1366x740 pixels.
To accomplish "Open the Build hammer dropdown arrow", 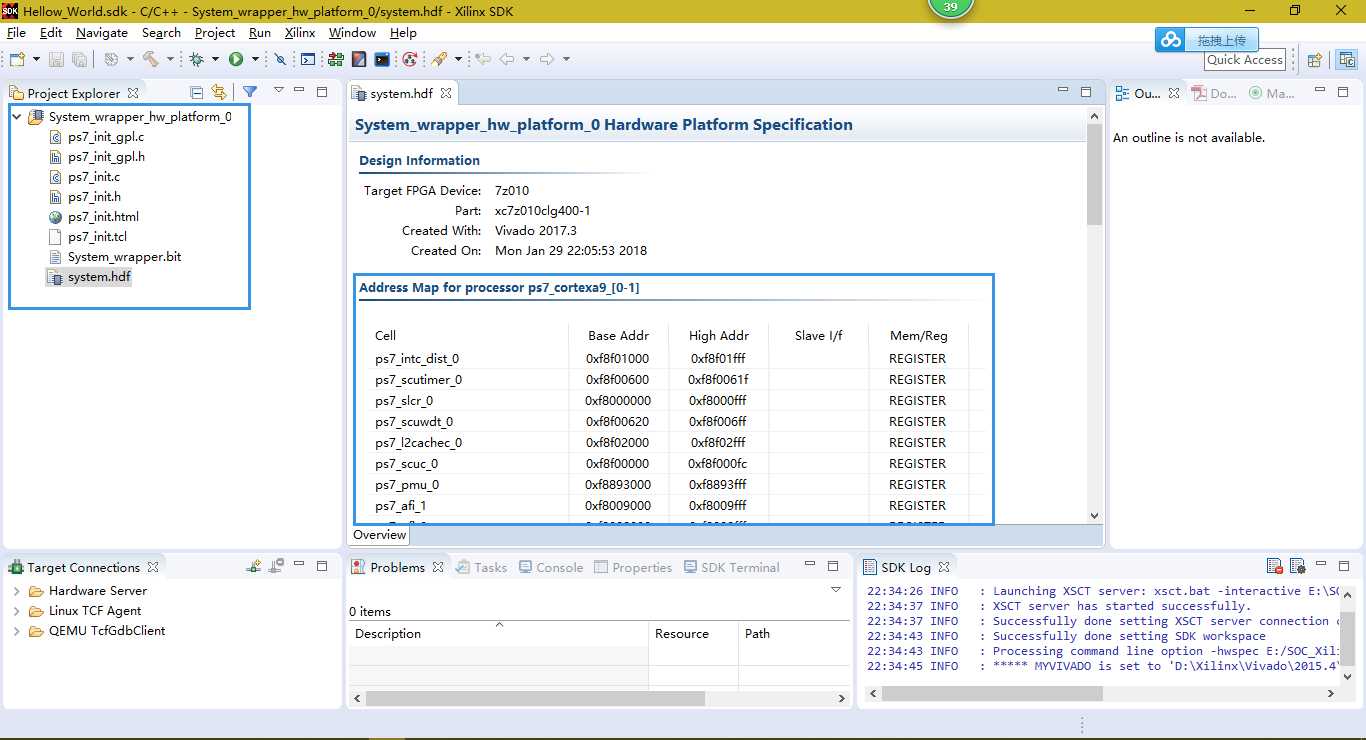I will coord(170,59).
